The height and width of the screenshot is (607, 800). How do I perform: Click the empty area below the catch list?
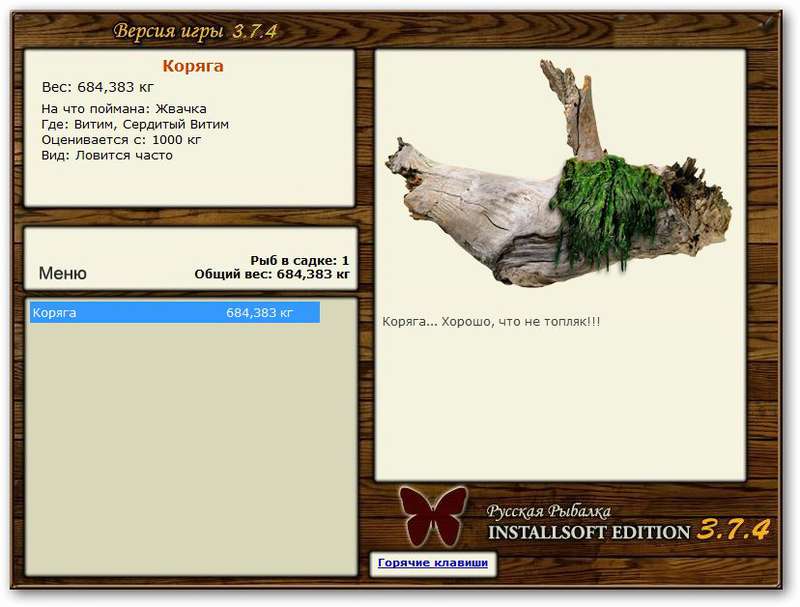pyautogui.click(x=191, y=449)
